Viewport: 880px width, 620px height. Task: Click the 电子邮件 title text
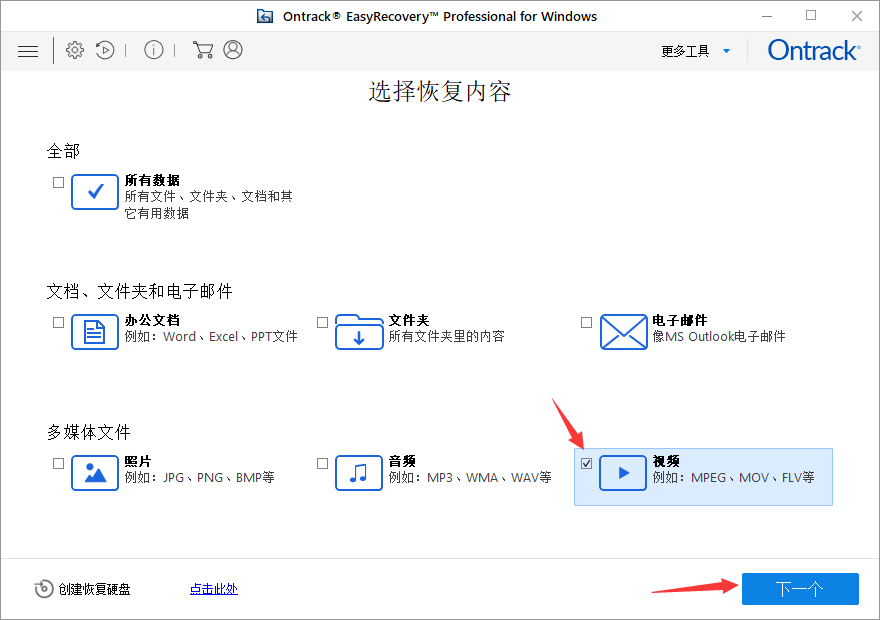[x=680, y=320]
